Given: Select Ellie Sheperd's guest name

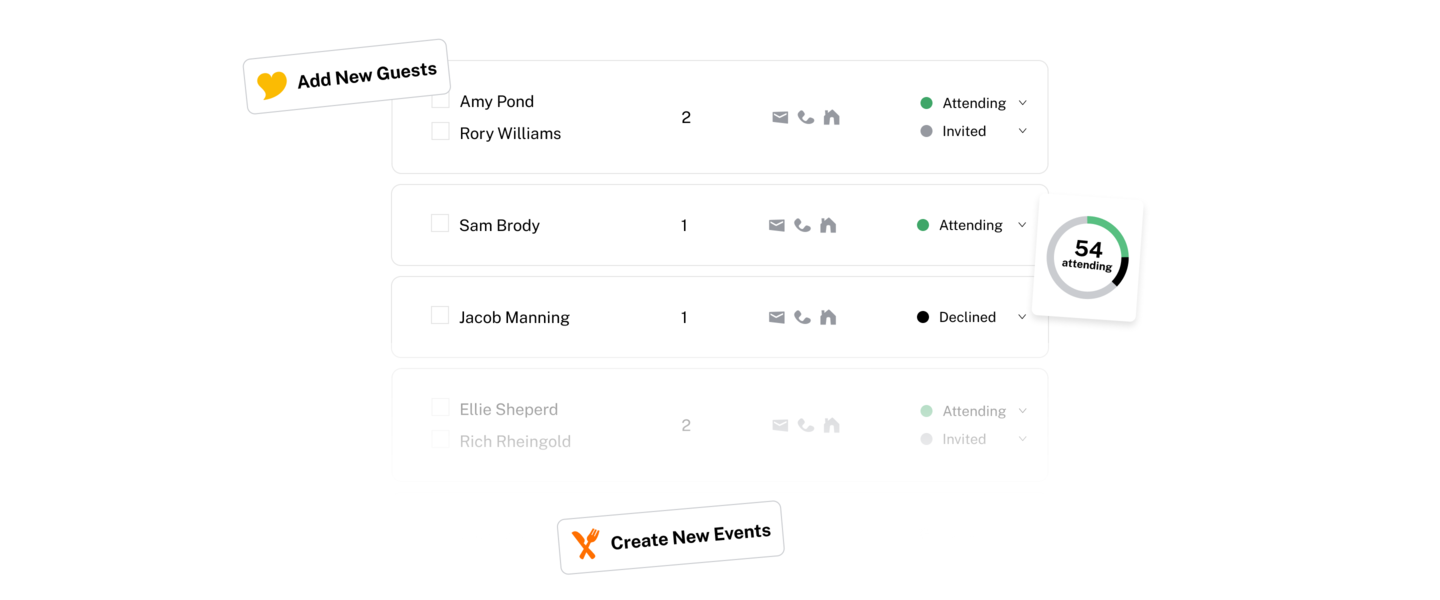Looking at the screenshot, I should (x=509, y=409).
